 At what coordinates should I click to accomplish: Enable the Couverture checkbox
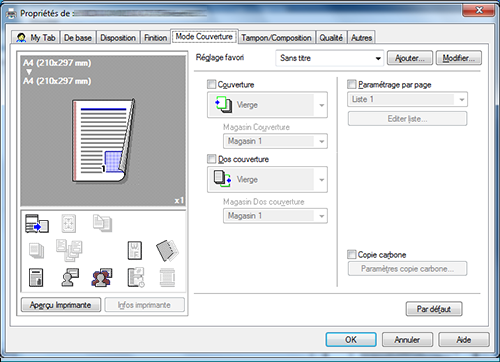tap(211, 84)
